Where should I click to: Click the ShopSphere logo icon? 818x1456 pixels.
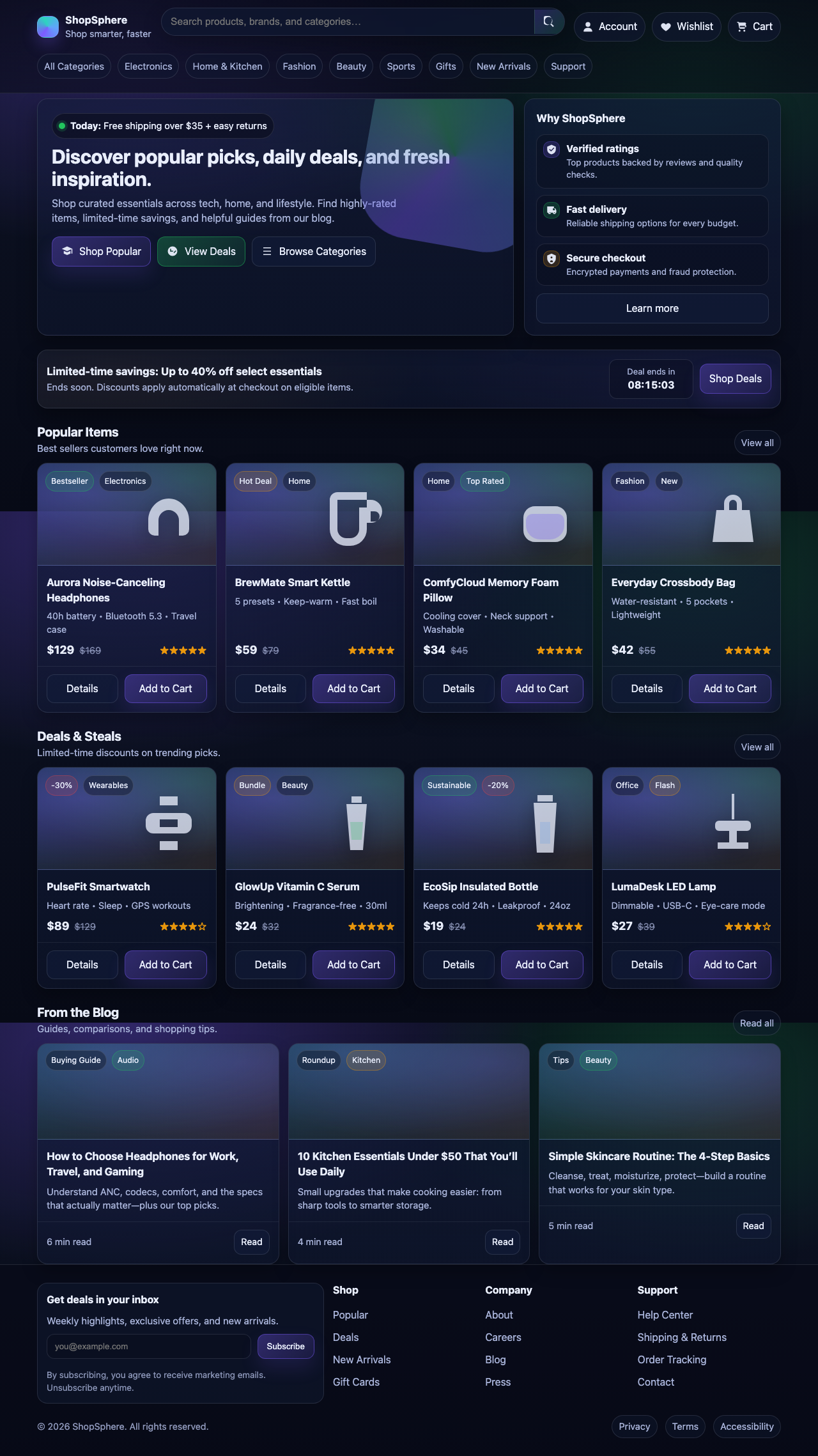48,26
